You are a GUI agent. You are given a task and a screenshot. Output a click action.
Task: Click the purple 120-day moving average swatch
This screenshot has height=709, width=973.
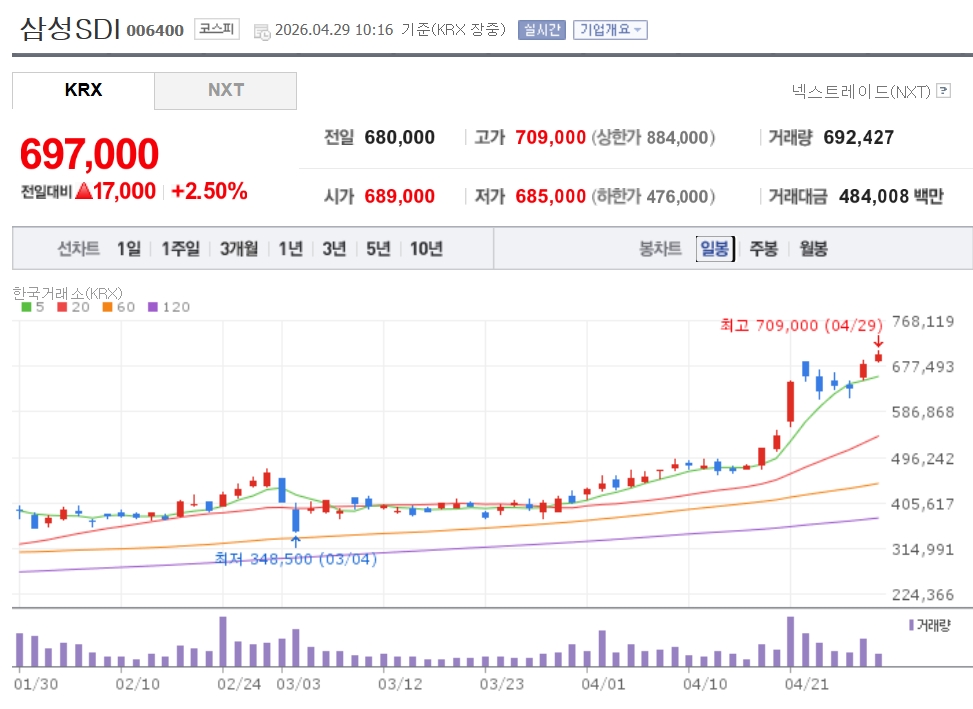[x=152, y=307]
